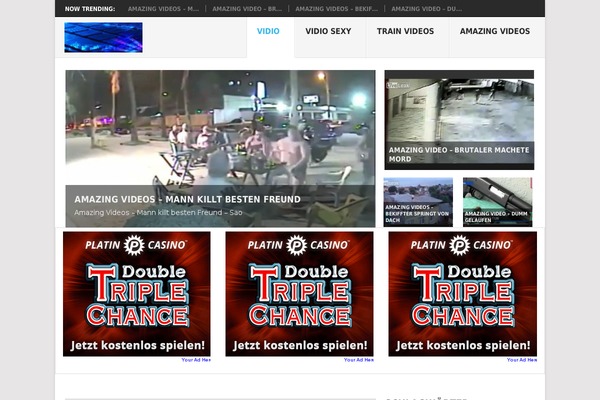Click headline 'Amazing Videos – Mann killt besten Freund'
The height and width of the screenshot is (400, 600).
point(188,199)
